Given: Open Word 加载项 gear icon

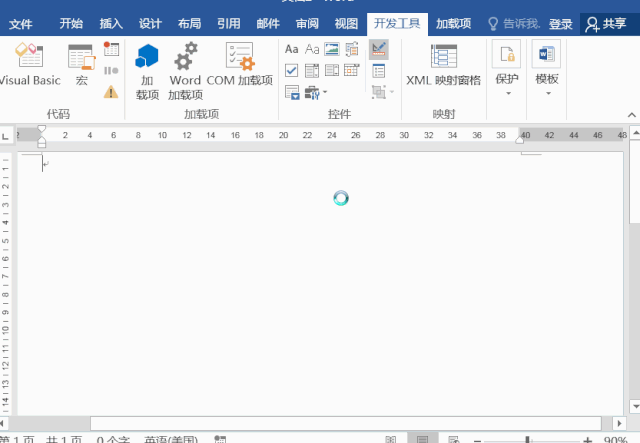Looking at the screenshot, I should (x=185, y=68).
